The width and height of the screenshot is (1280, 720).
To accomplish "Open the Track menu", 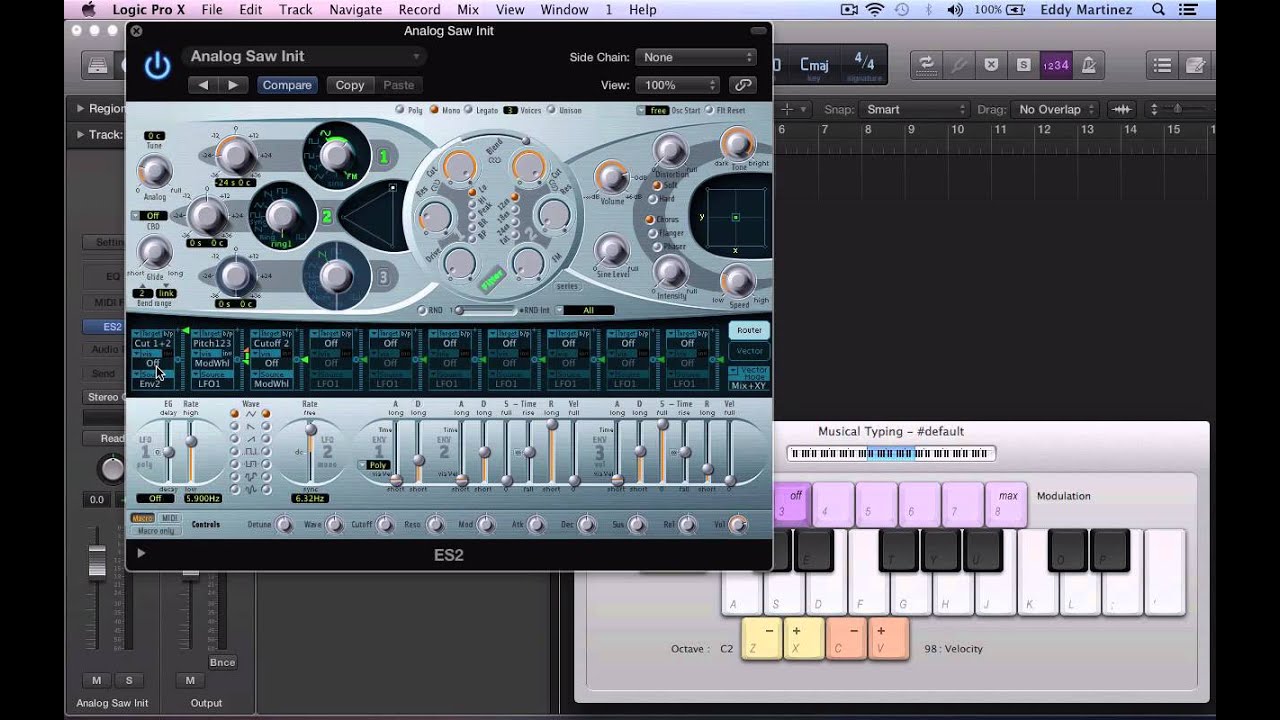I will click(296, 10).
